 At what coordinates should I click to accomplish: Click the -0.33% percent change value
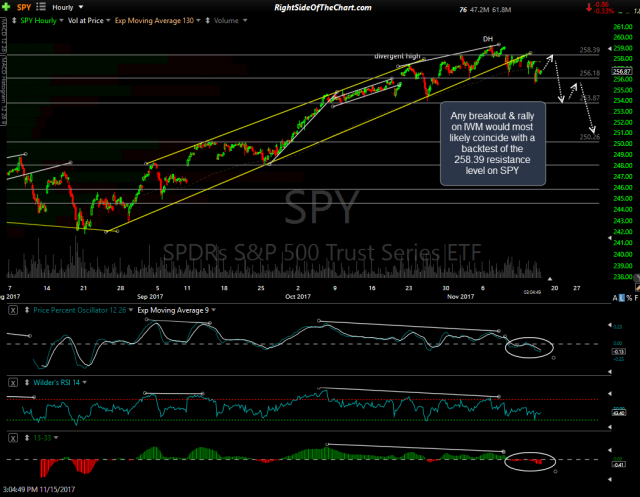[603, 11]
